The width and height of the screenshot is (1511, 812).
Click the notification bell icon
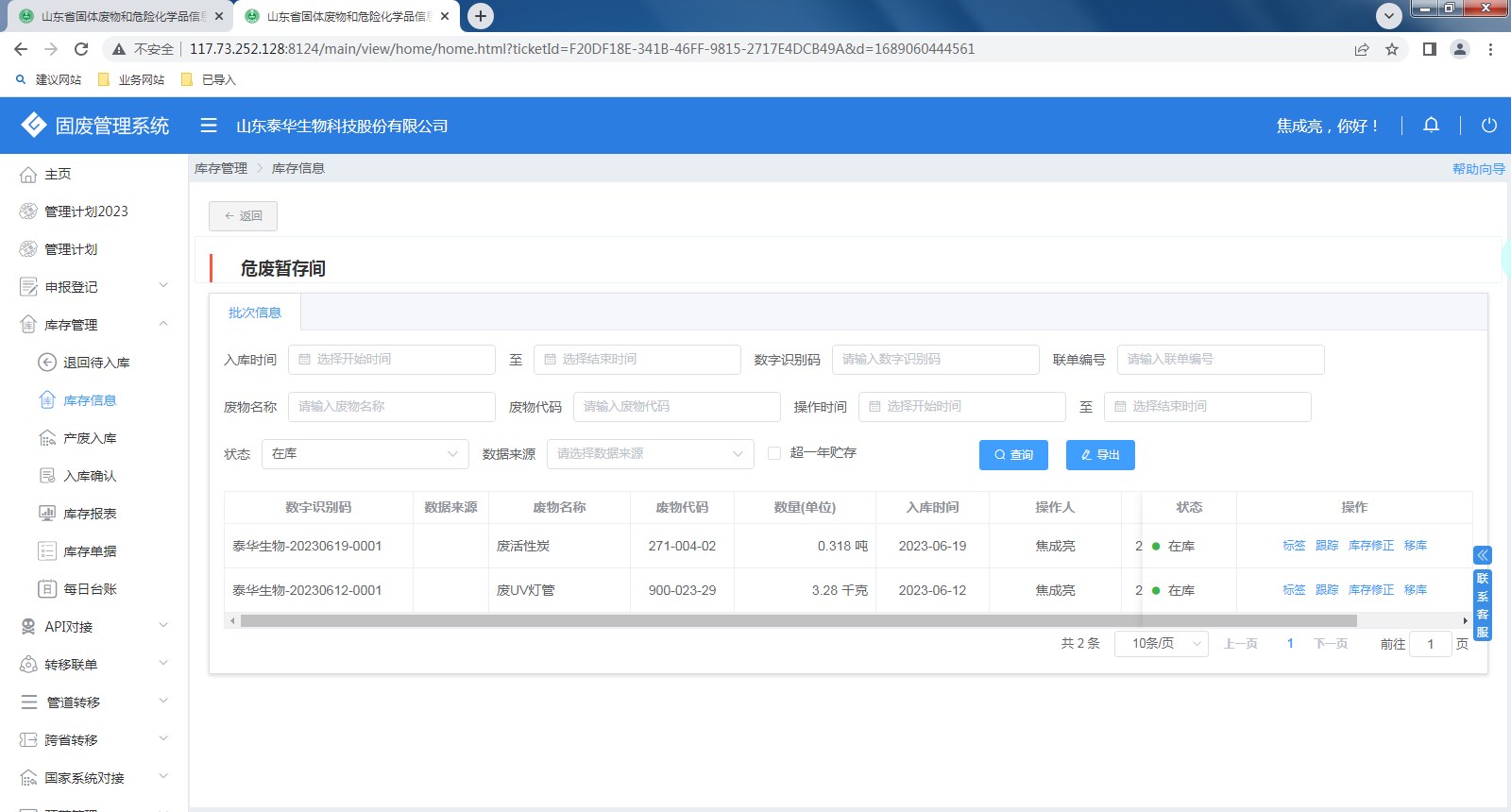(x=1431, y=126)
